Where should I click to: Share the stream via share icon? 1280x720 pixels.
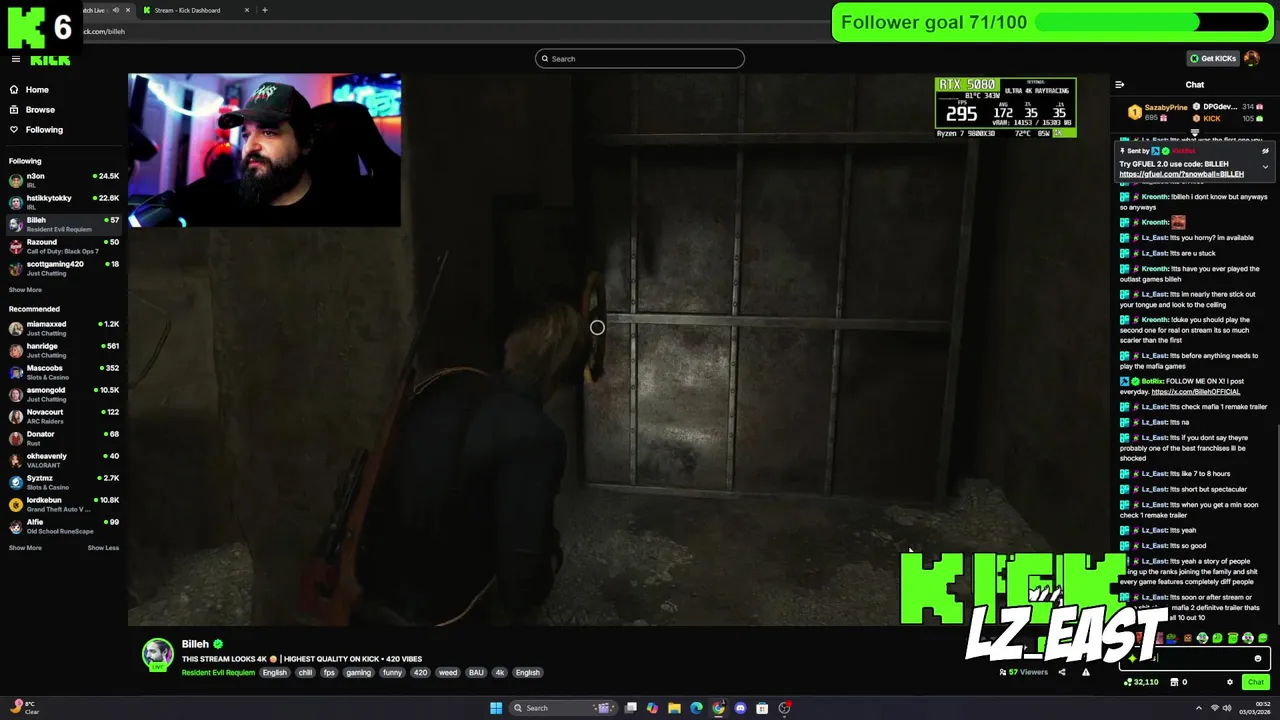pyautogui.click(x=1062, y=672)
